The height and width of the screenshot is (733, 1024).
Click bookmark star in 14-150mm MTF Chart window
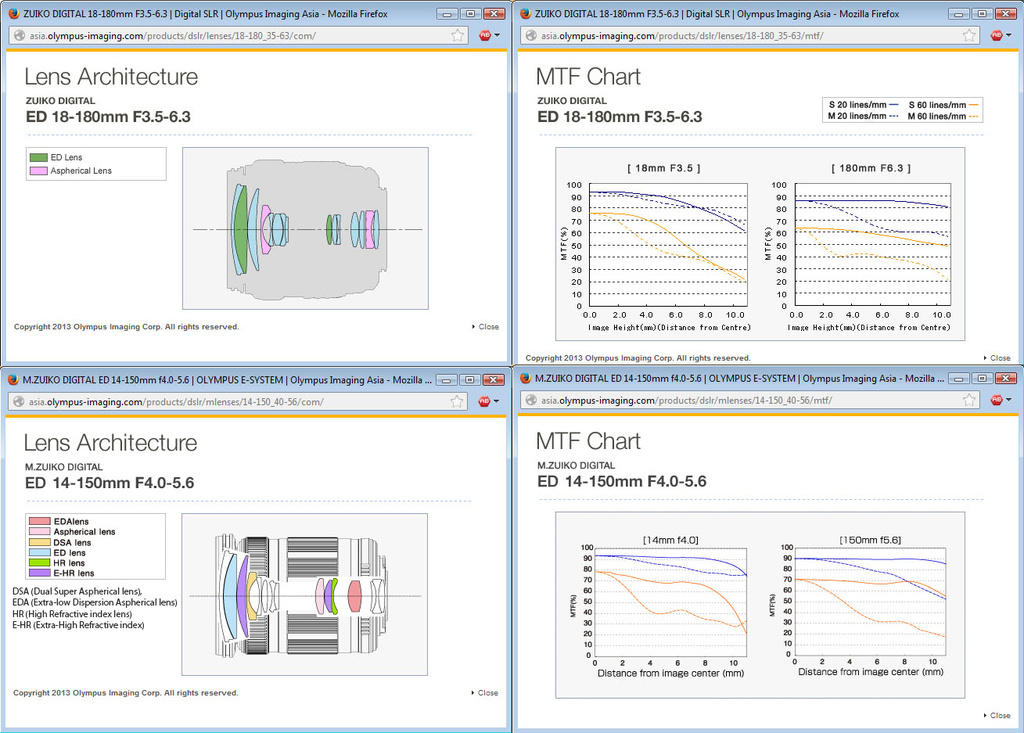(x=969, y=400)
